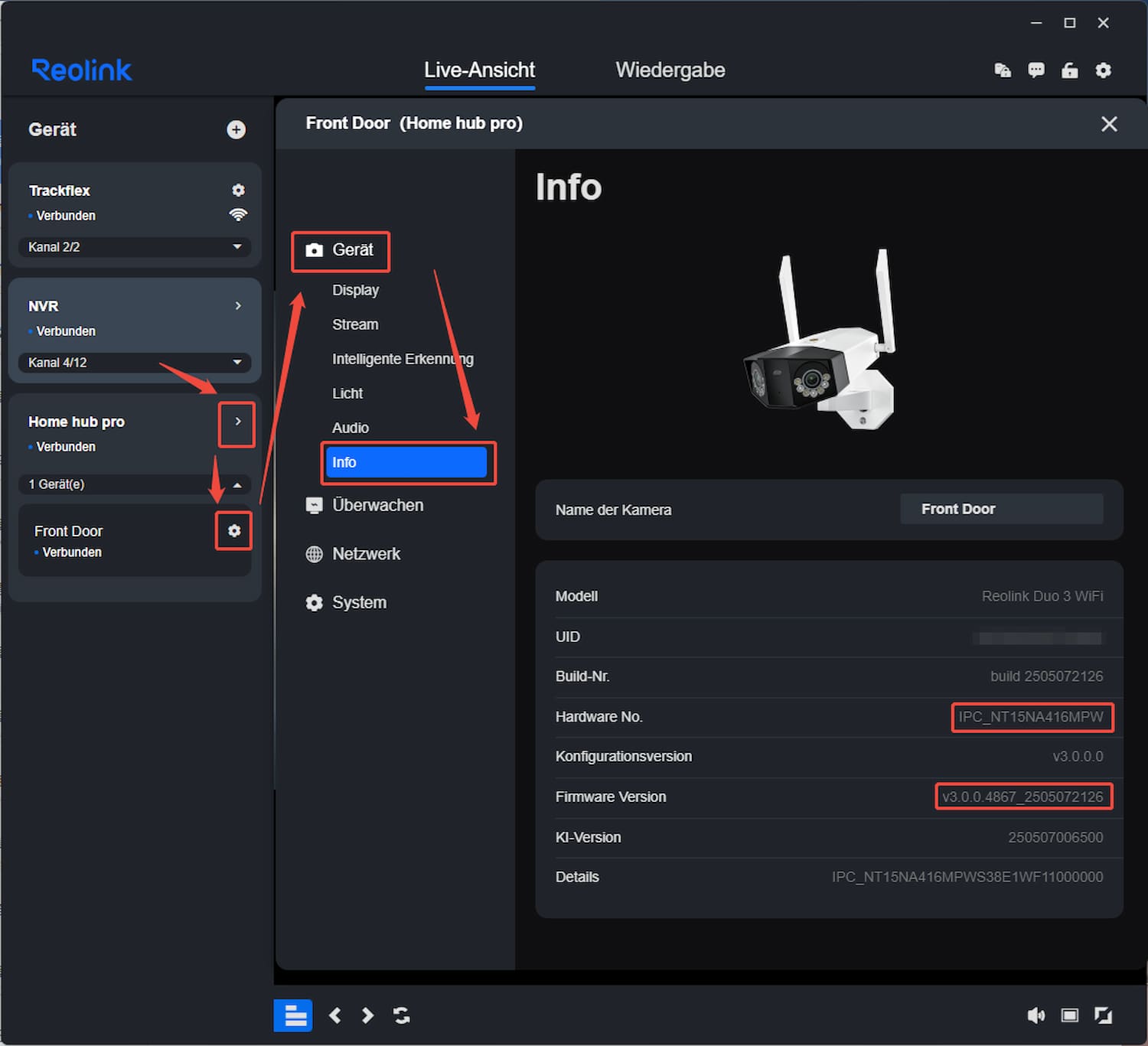Screen dimensions: 1148x1046
Task: Maximize the Reolink window
Action: click(x=1070, y=23)
